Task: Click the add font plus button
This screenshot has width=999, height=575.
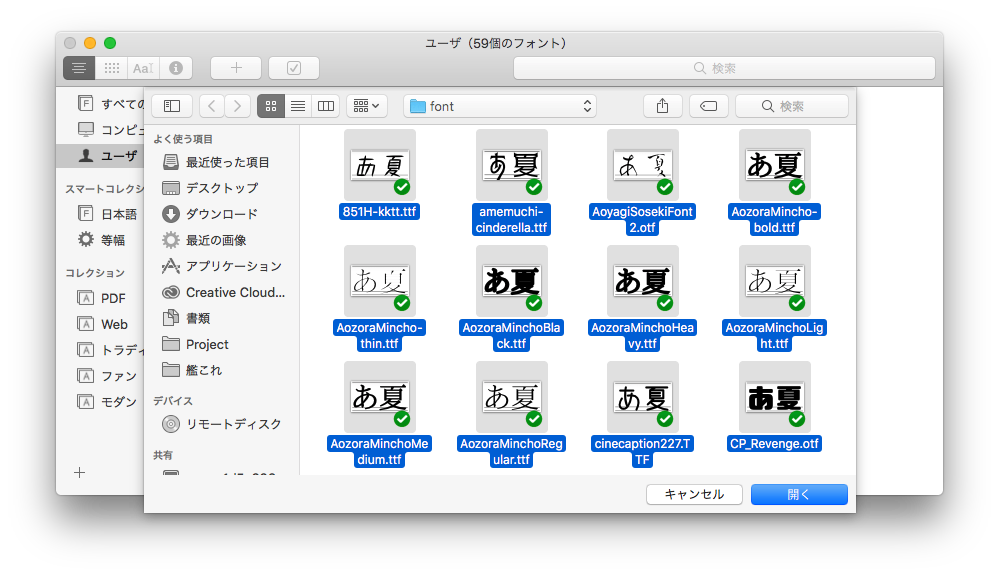Action: pyautogui.click(x=236, y=68)
